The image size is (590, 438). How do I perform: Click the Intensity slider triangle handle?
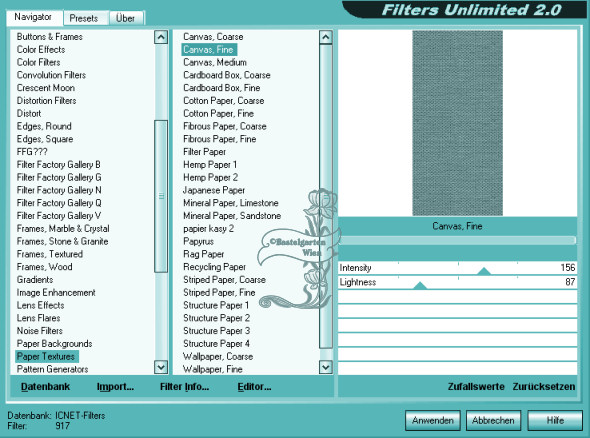click(x=484, y=271)
